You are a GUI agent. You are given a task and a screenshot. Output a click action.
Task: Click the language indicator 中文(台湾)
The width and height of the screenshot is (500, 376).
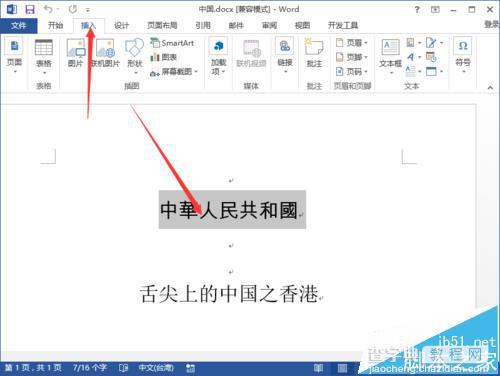(x=156, y=368)
